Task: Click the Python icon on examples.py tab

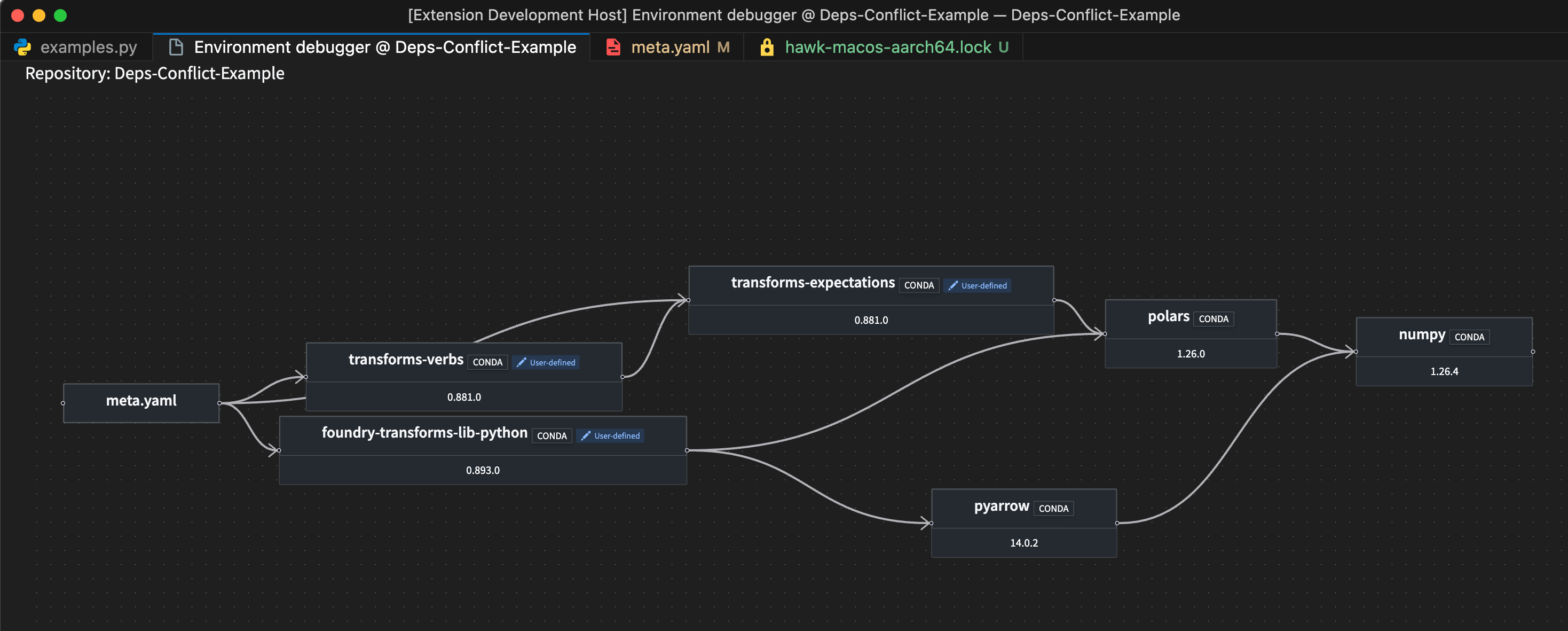Action: pyautogui.click(x=23, y=46)
